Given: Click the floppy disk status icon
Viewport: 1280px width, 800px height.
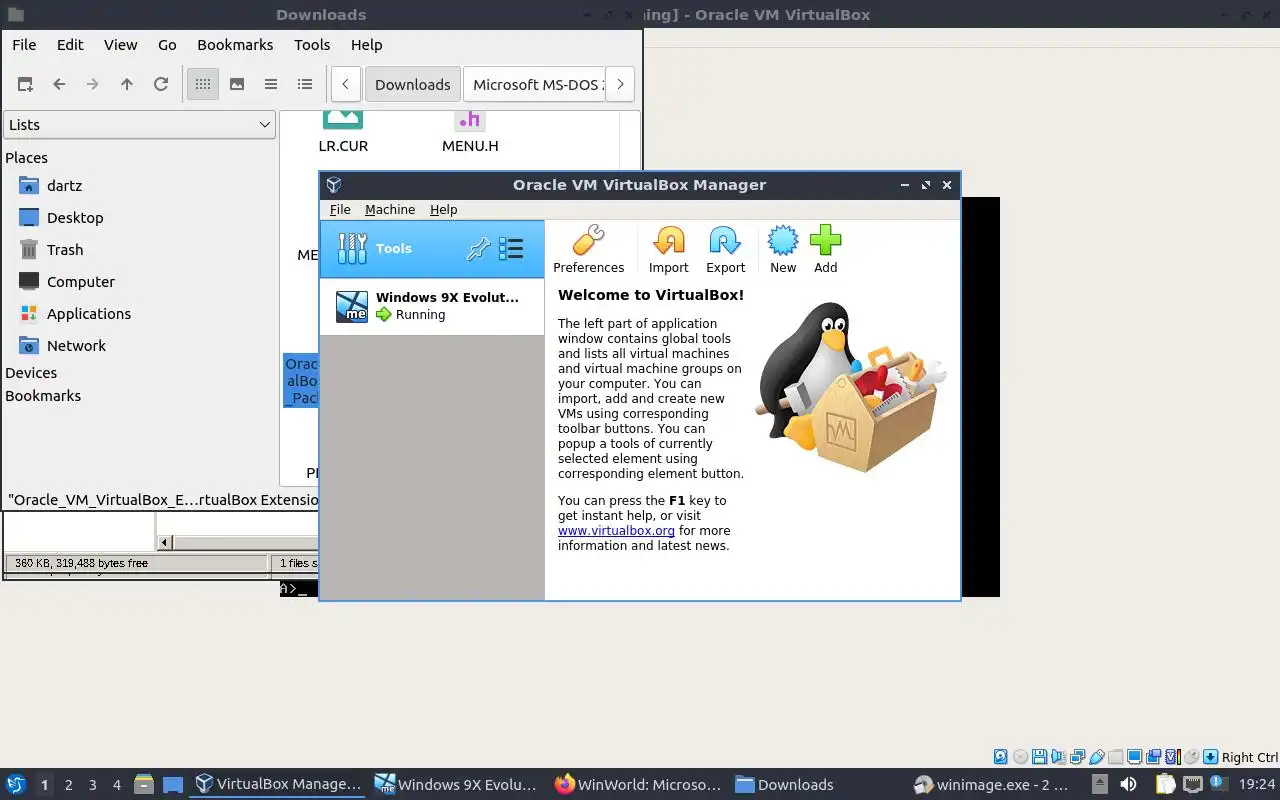Looking at the screenshot, I should tap(1039, 757).
